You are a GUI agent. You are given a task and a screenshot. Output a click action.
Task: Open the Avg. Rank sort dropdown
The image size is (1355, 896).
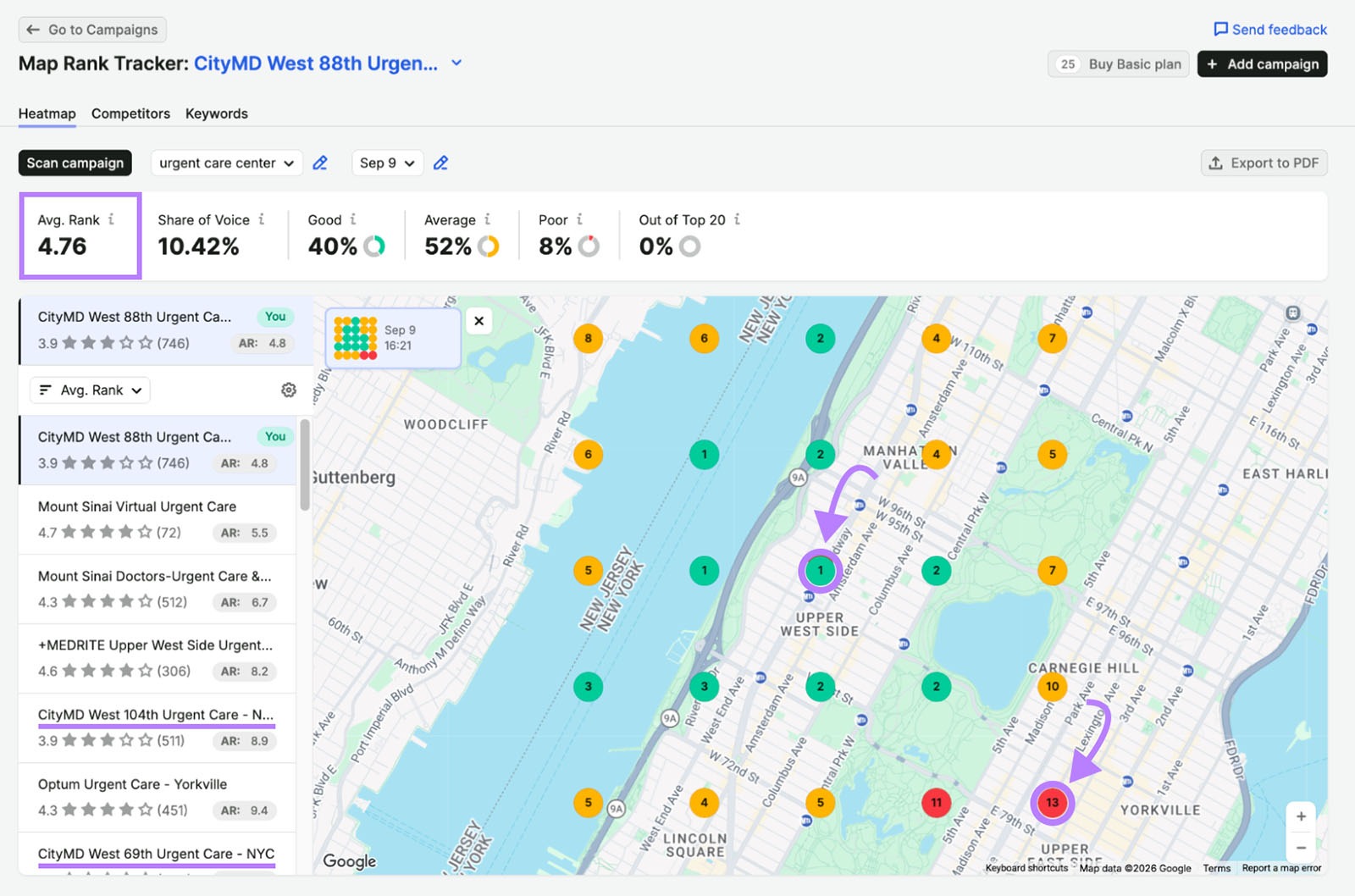click(x=90, y=390)
